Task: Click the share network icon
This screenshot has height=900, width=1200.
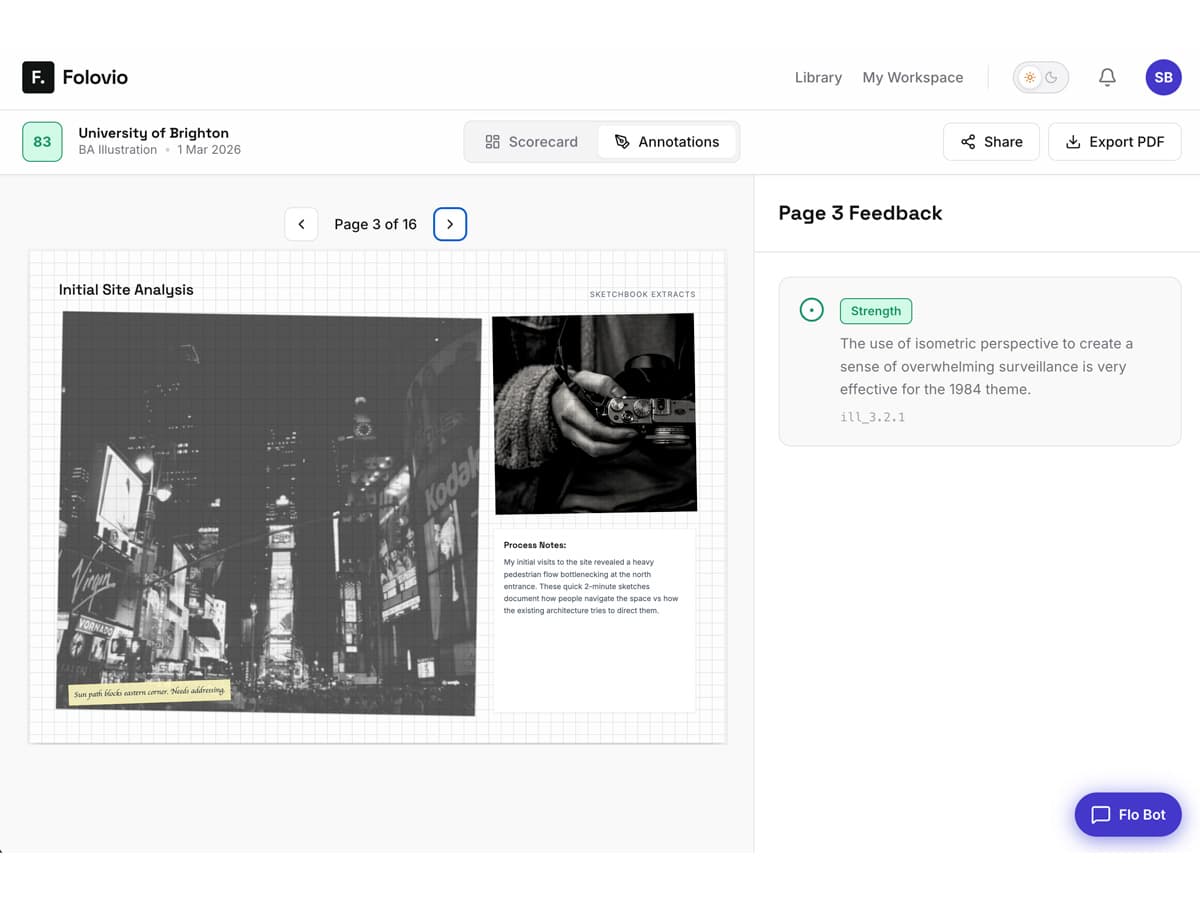Action: pyautogui.click(x=966, y=141)
